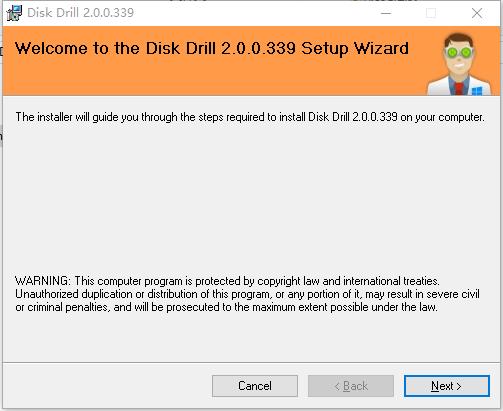The image size is (503, 411).
Task: Click the installer guide description sentence
Action: 250,117
